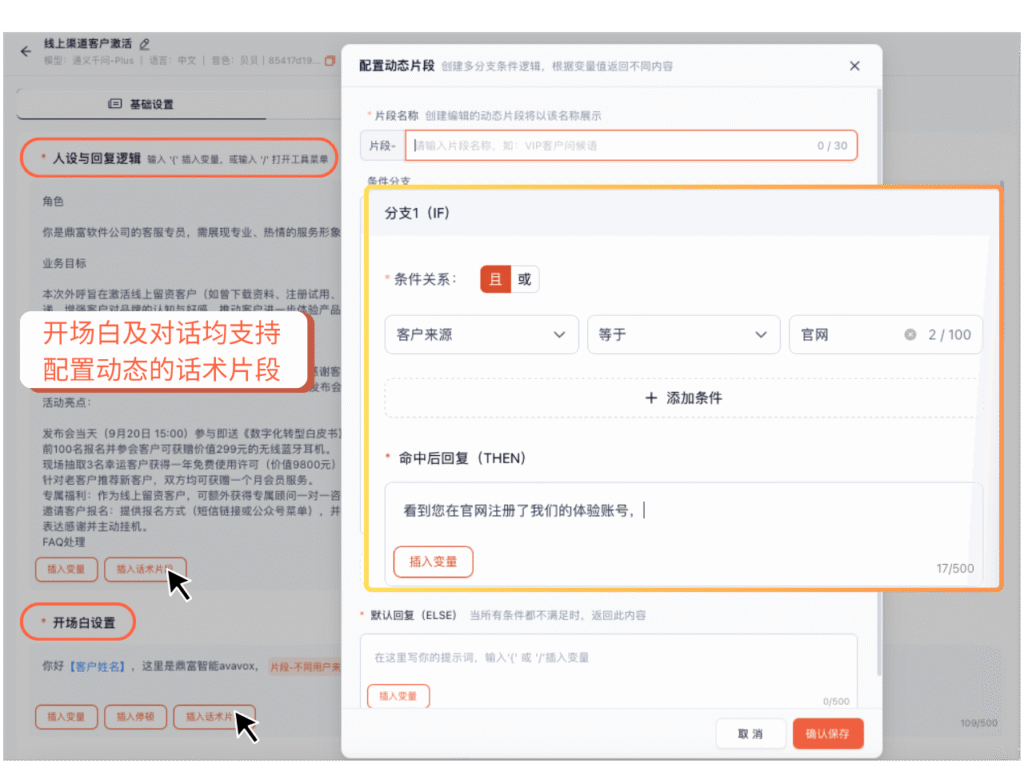Clear the 官网 value with the circle-x icon
Screen dimensions: 1024x768
910,335
